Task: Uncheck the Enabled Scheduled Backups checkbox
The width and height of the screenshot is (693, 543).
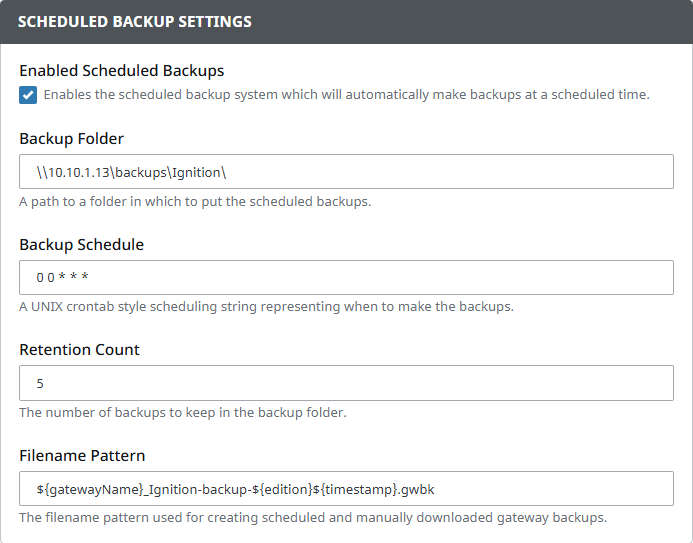Action: click(x=28, y=95)
